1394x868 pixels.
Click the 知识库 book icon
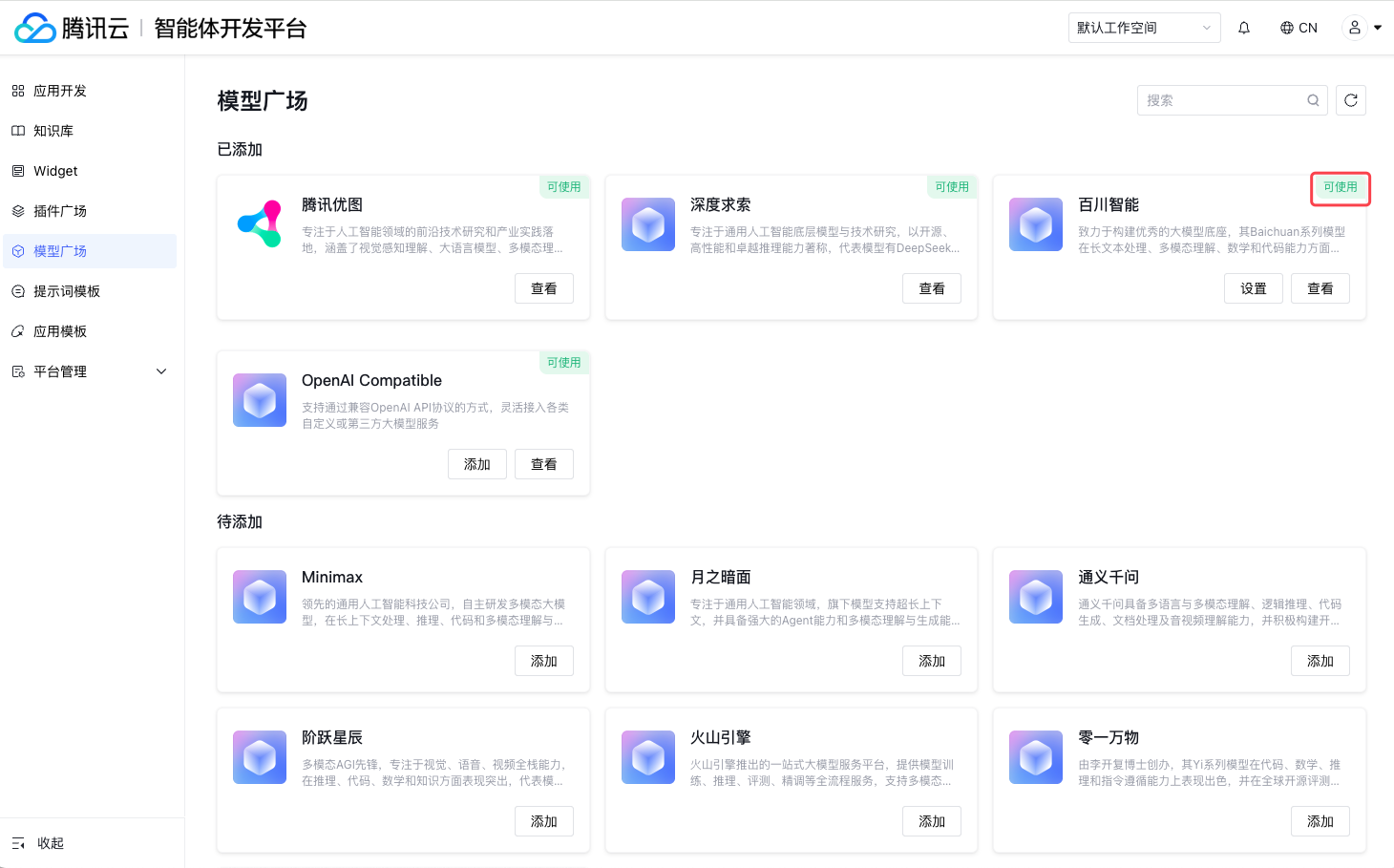(18, 131)
